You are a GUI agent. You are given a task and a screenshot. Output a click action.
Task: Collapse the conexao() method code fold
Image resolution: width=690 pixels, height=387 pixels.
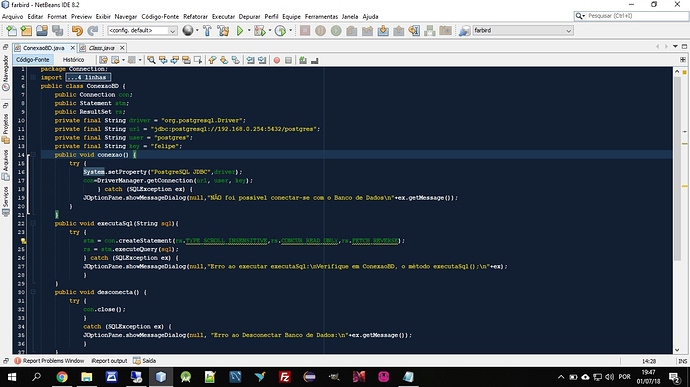[33, 155]
